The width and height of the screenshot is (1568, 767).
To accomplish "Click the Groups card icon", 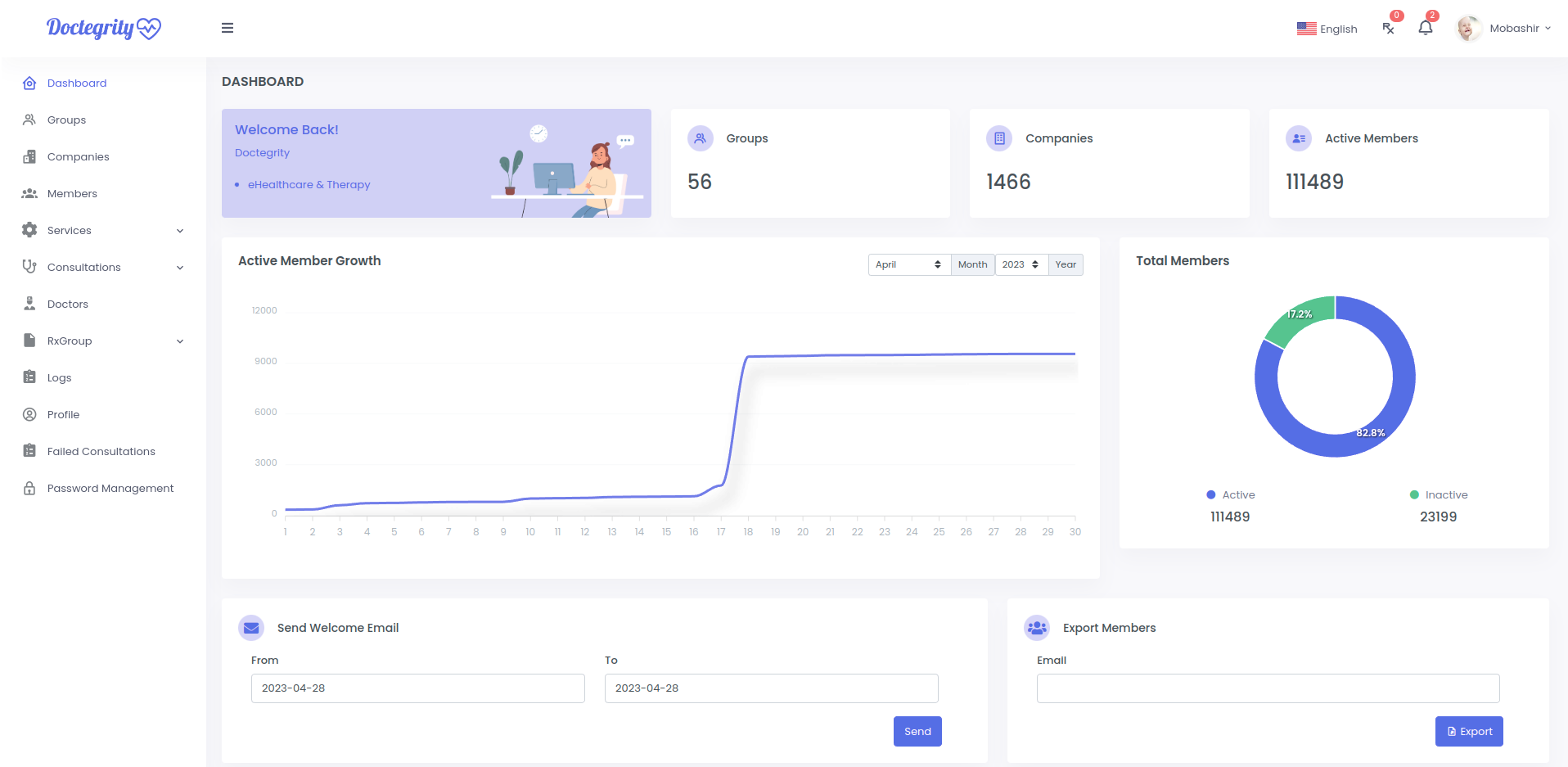I will tap(701, 138).
